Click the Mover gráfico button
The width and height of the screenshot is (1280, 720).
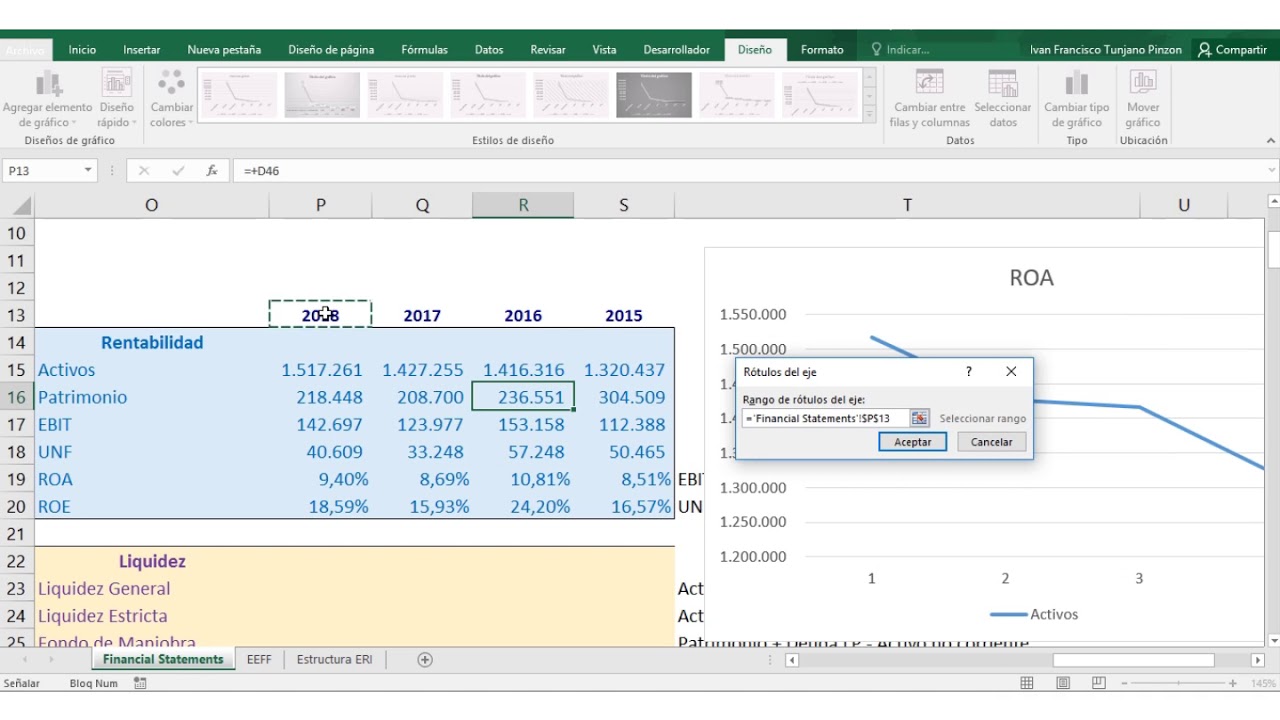pyautogui.click(x=1143, y=100)
